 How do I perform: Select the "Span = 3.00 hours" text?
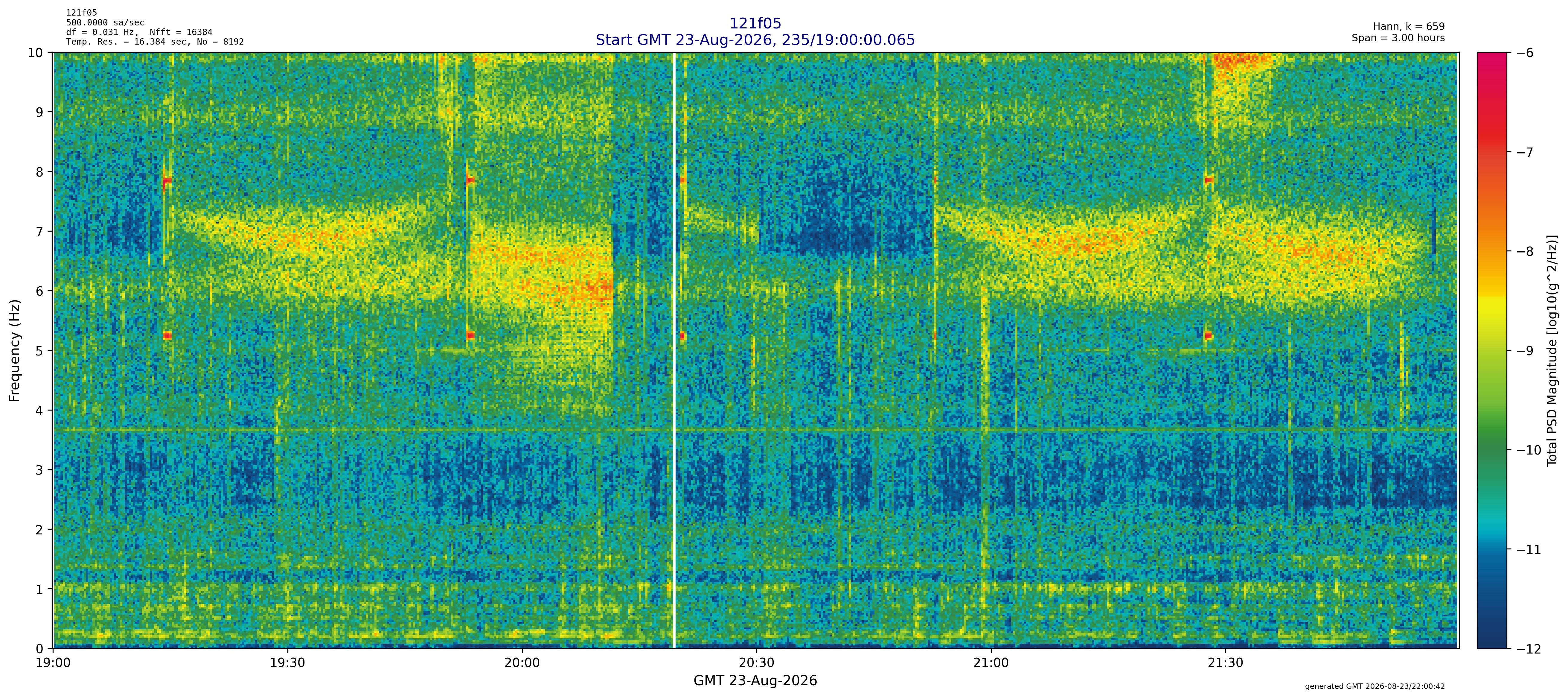coord(1398,38)
